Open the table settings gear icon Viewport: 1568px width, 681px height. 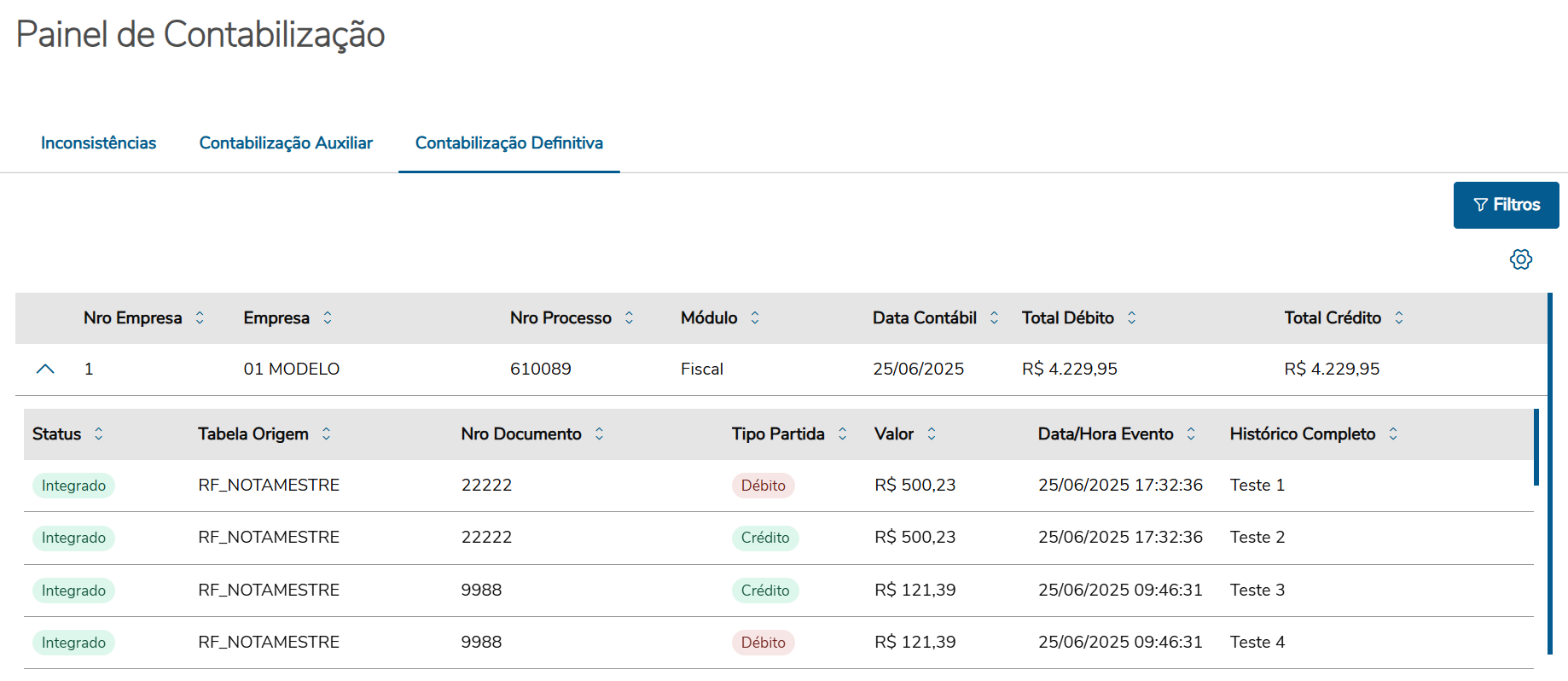point(1521,259)
